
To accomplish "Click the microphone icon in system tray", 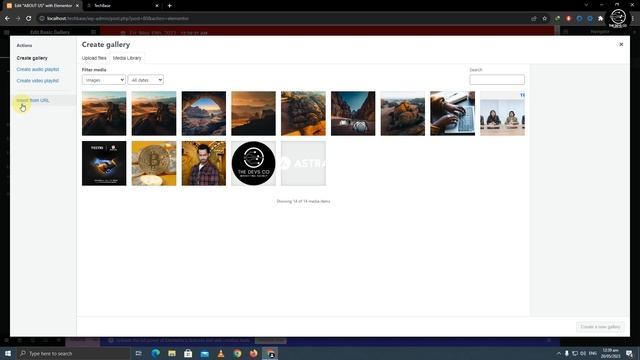I will 567,353.
